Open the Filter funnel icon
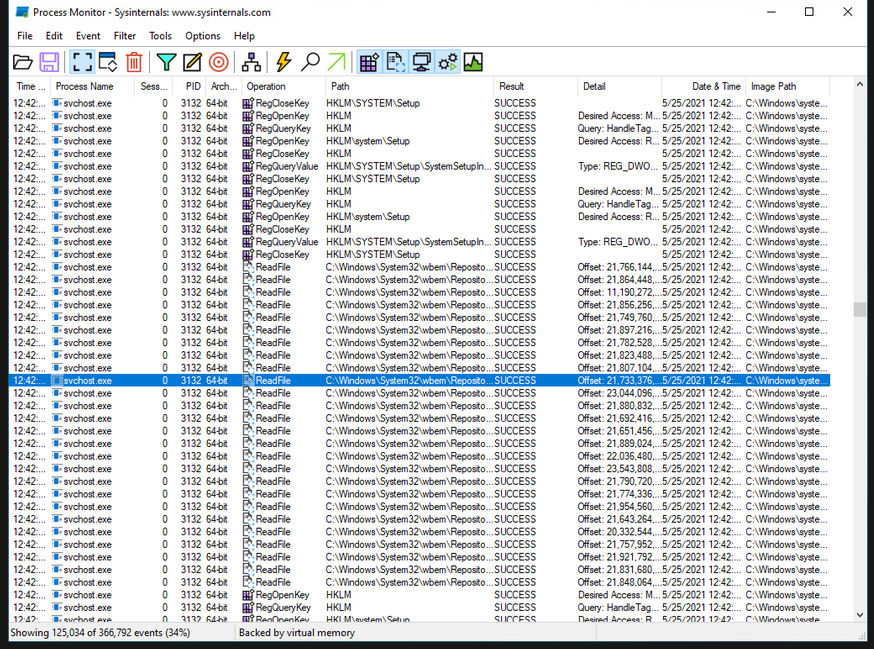The height and width of the screenshot is (649, 874). pyautogui.click(x=166, y=62)
